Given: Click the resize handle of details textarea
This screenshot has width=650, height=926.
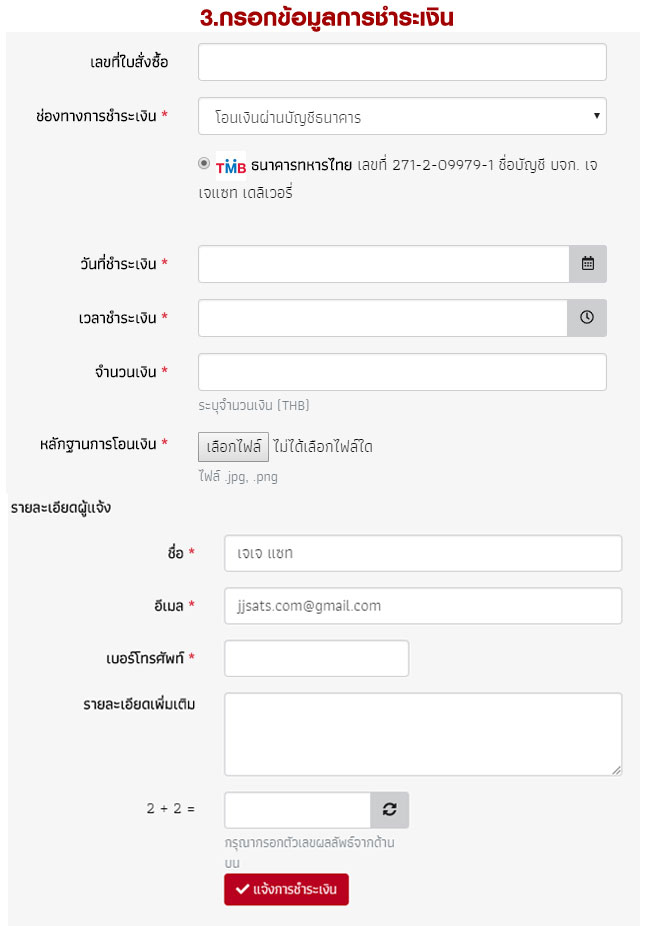Looking at the screenshot, I should pos(617,770).
